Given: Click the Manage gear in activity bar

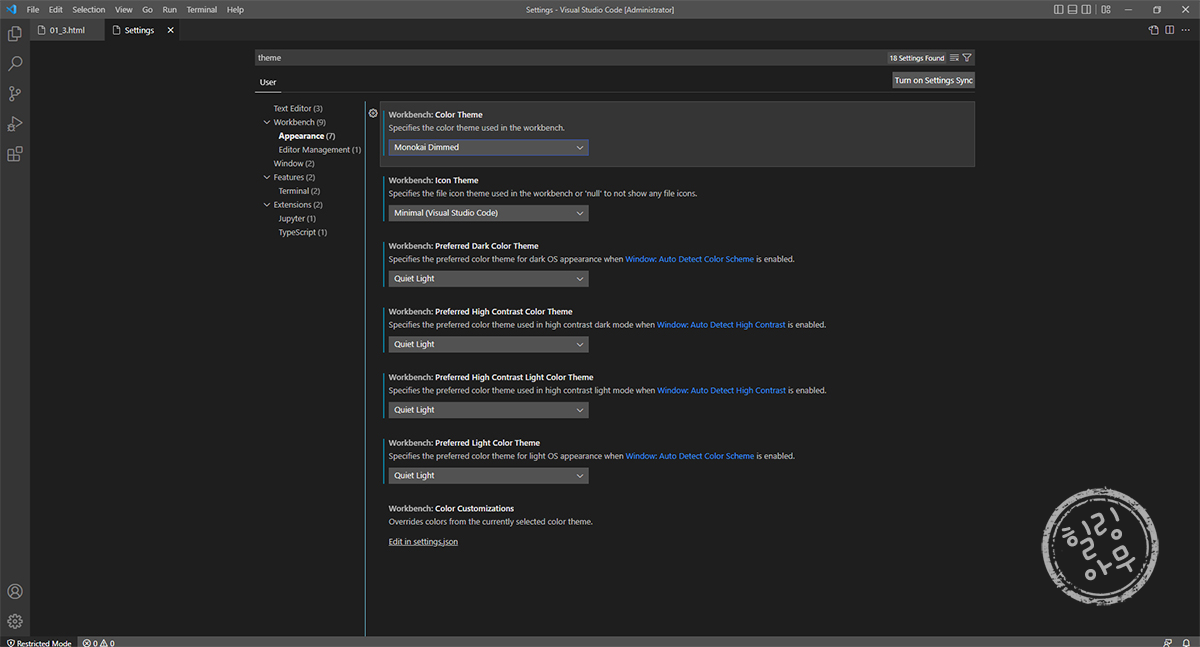Looking at the screenshot, I should click(x=15, y=621).
